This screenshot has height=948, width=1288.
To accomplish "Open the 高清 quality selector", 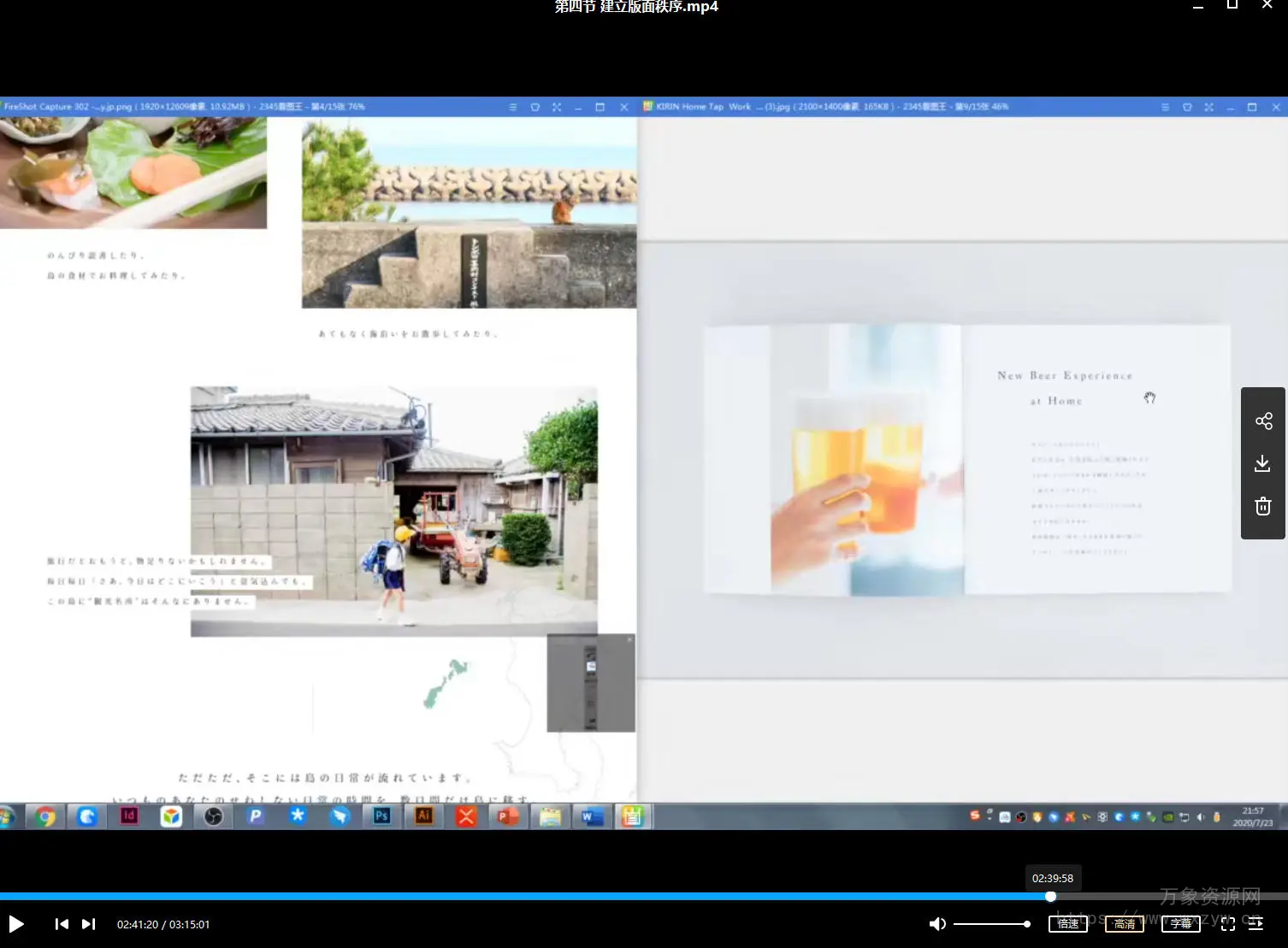I will (1124, 924).
